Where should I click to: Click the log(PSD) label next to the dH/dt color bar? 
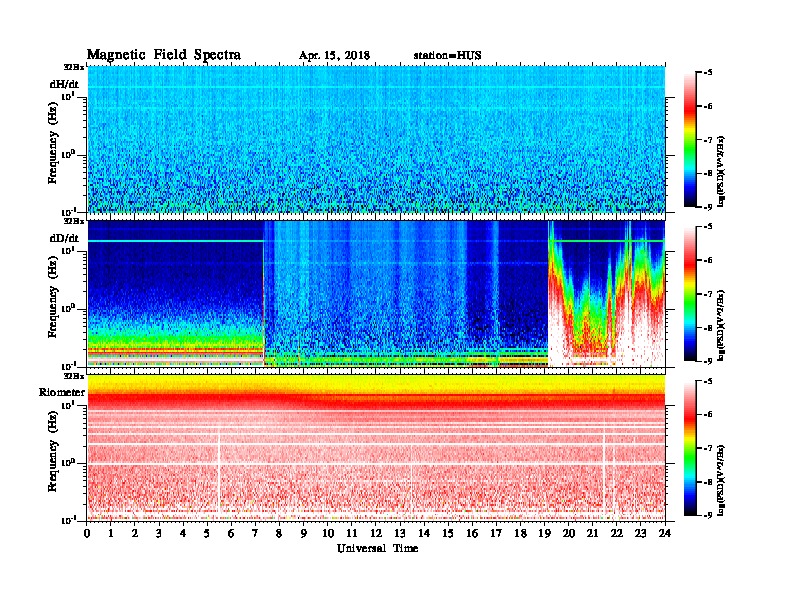pyautogui.click(x=721, y=172)
